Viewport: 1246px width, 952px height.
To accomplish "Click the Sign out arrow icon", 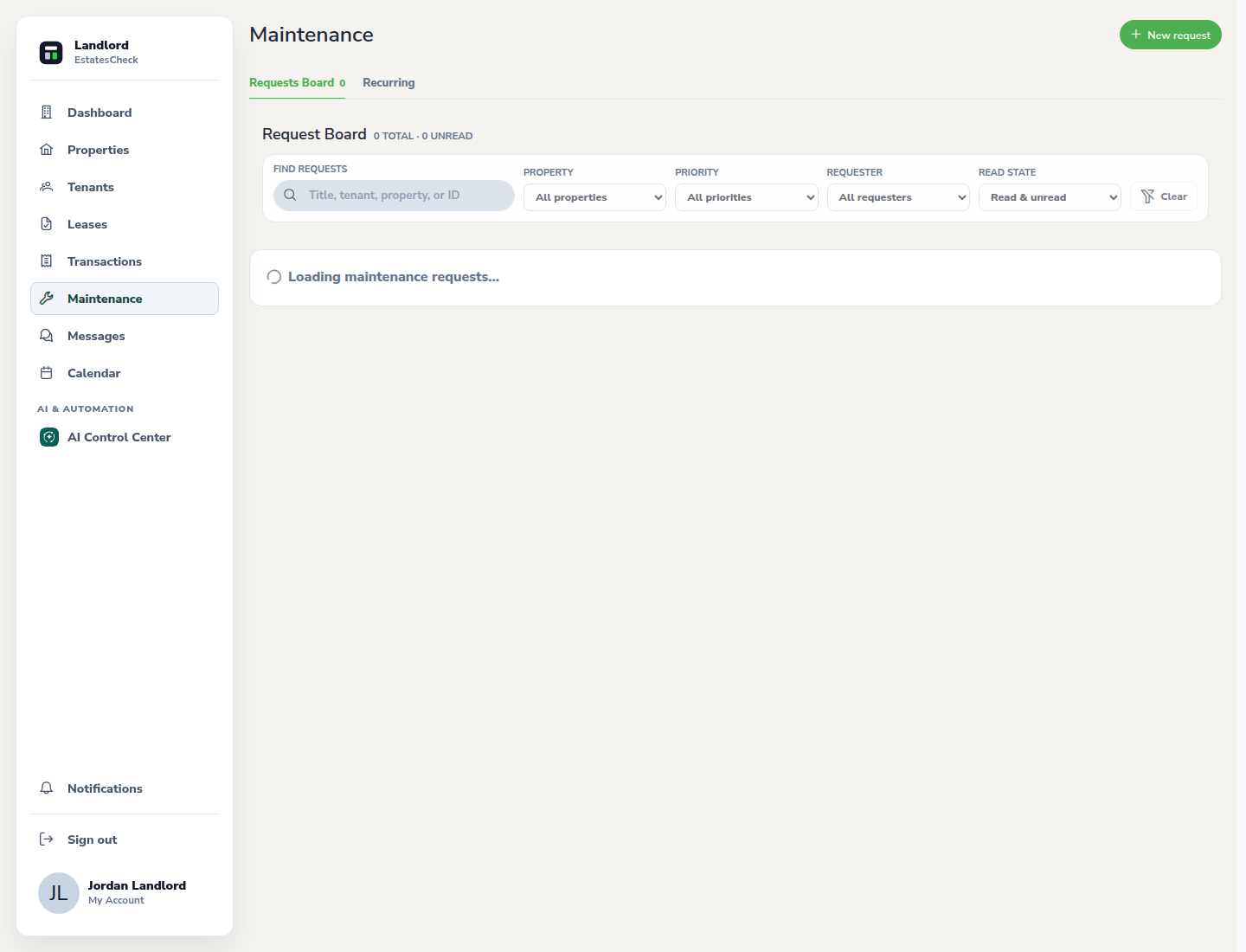I will [x=47, y=839].
